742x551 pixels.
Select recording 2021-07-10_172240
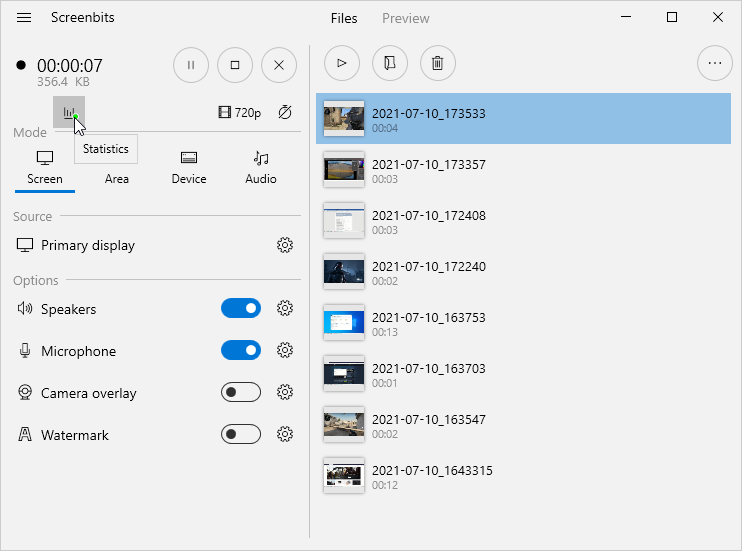coord(523,272)
